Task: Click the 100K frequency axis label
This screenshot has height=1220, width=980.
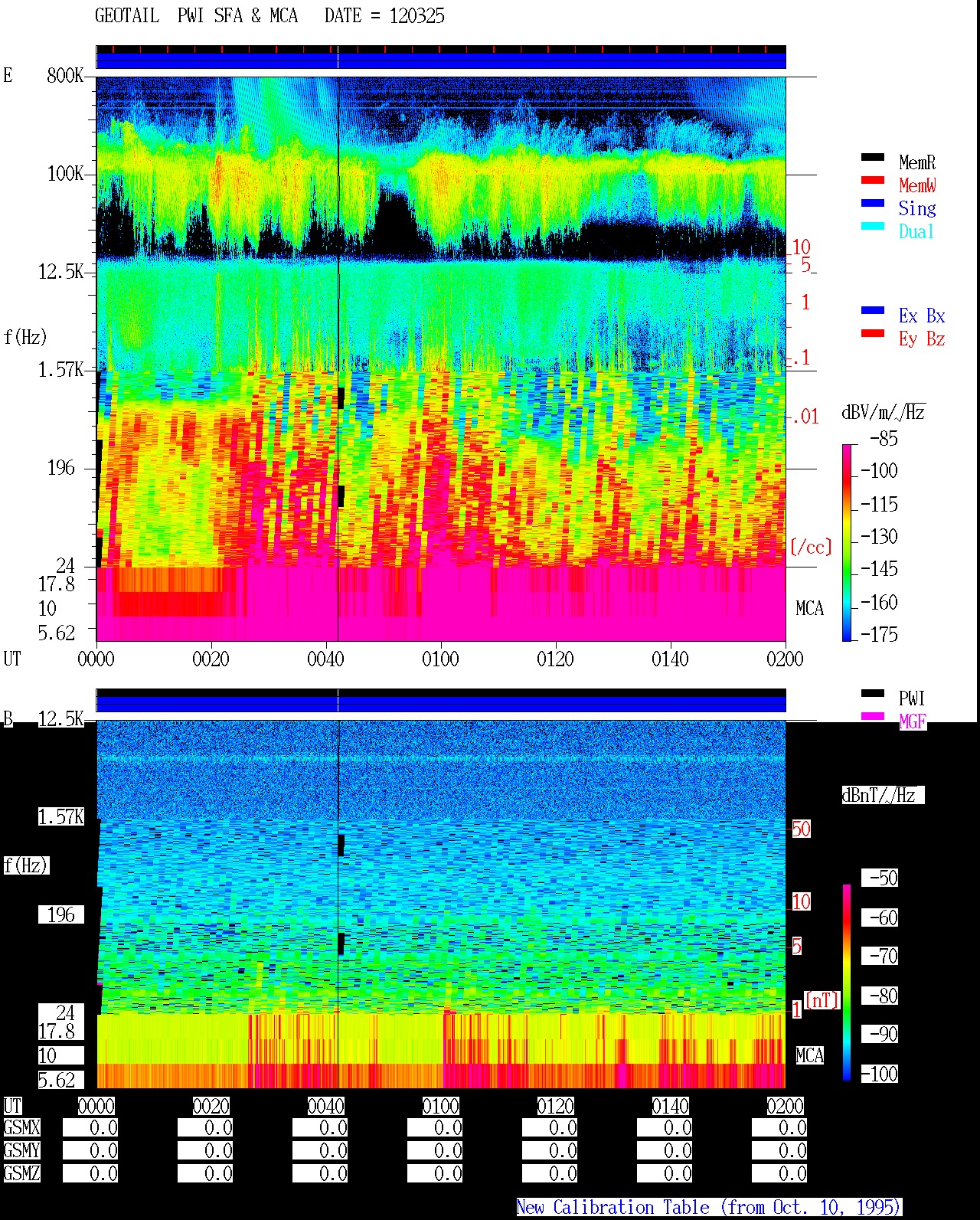Action: (65, 173)
